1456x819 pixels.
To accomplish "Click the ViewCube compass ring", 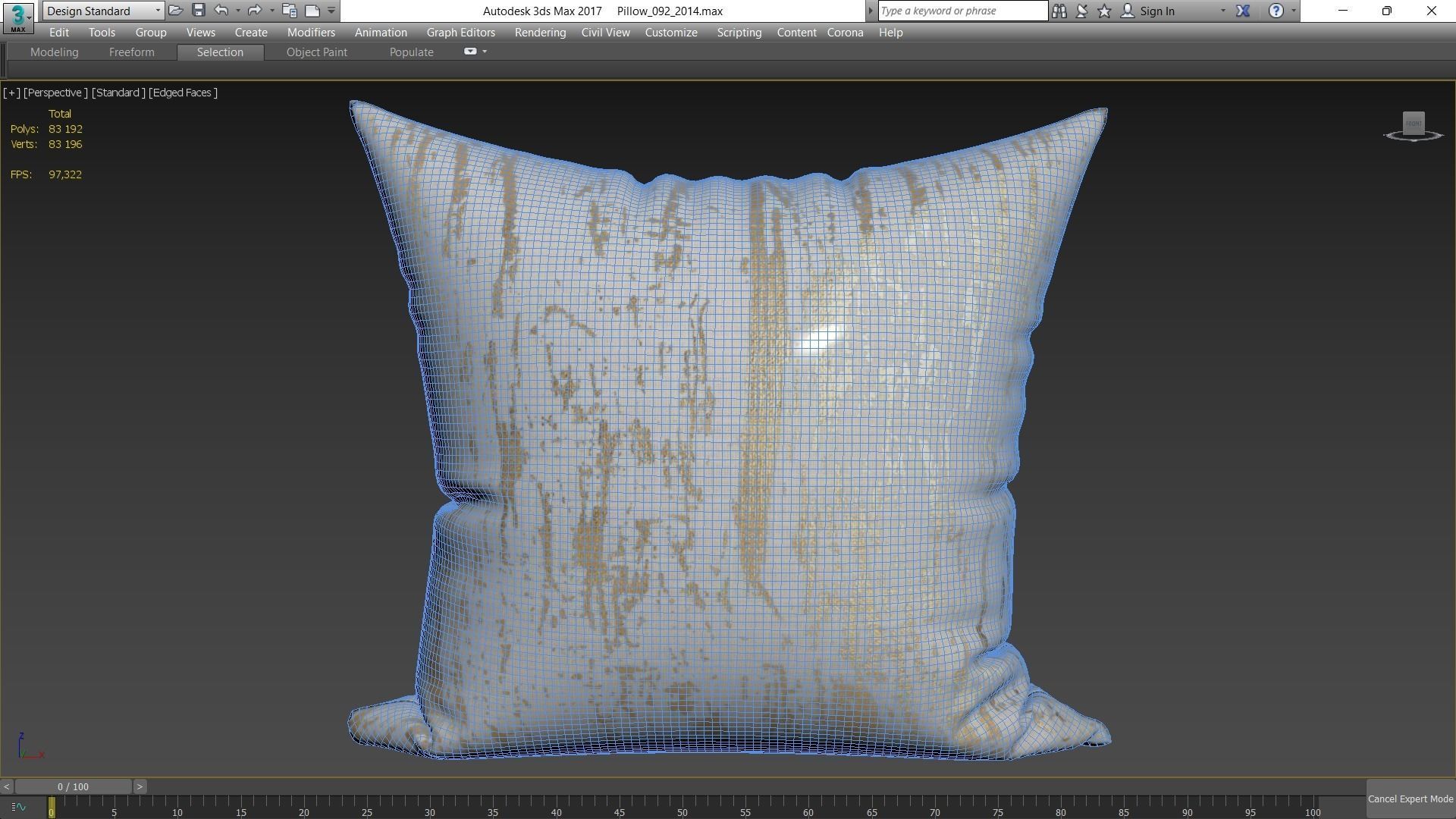I will [1414, 138].
